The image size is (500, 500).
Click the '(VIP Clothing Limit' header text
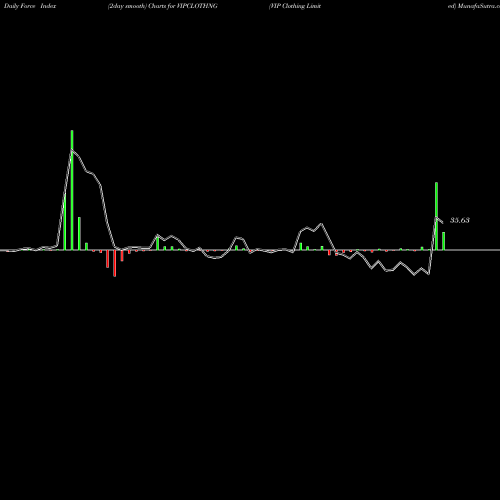click(x=295, y=6)
